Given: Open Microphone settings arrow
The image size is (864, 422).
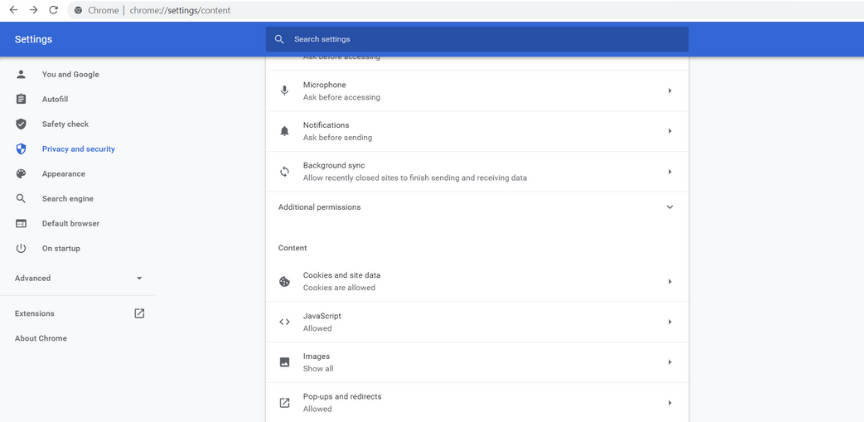Looking at the screenshot, I should point(669,91).
